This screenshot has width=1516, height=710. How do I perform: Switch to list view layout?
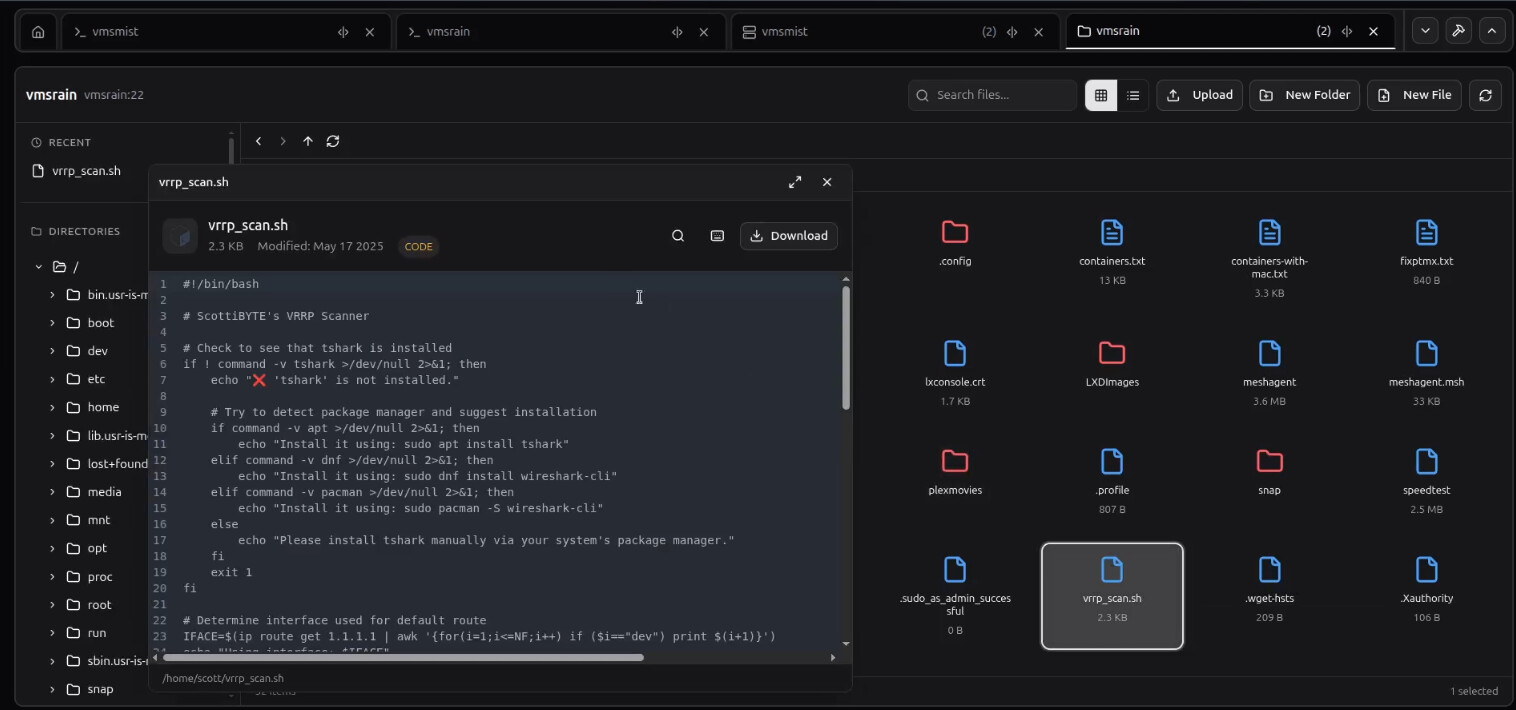click(1133, 95)
